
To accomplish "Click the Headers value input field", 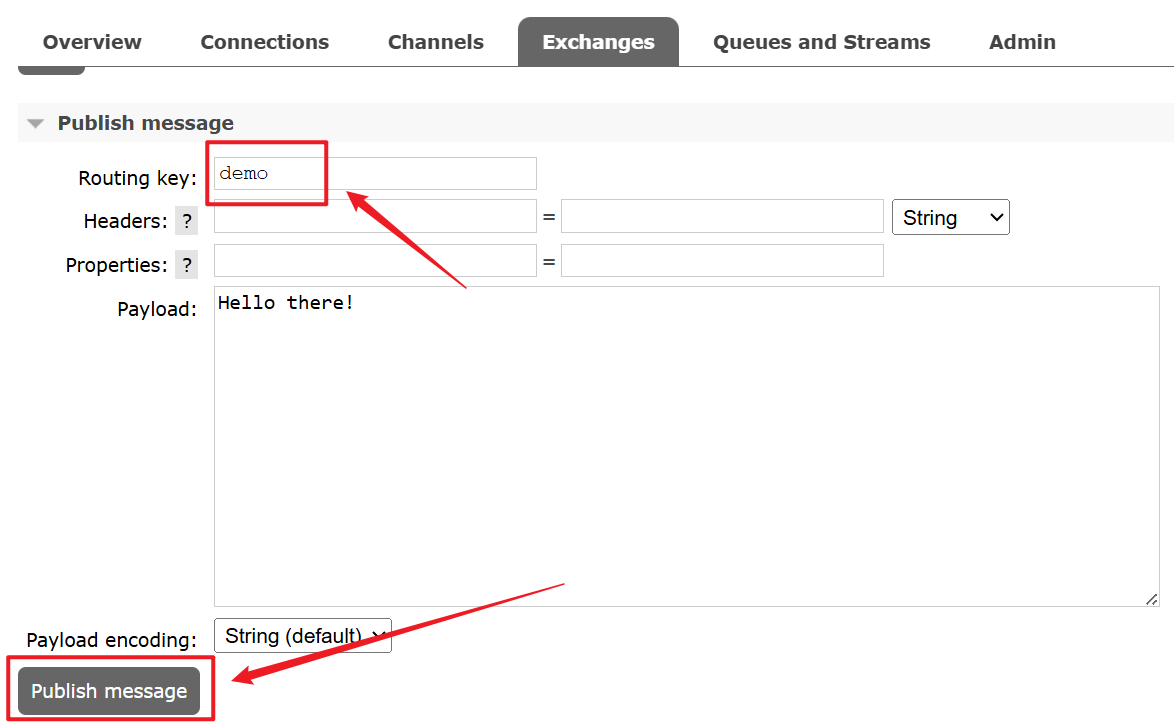I will click(722, 217).
